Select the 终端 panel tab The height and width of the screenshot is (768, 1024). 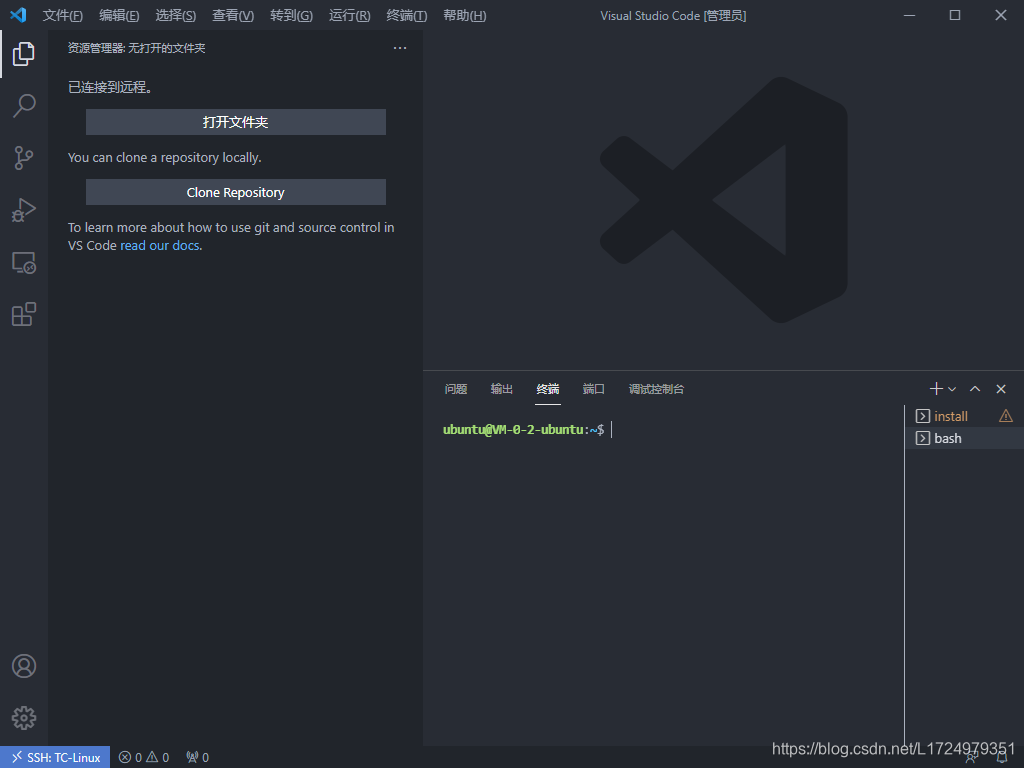(548, 389)
